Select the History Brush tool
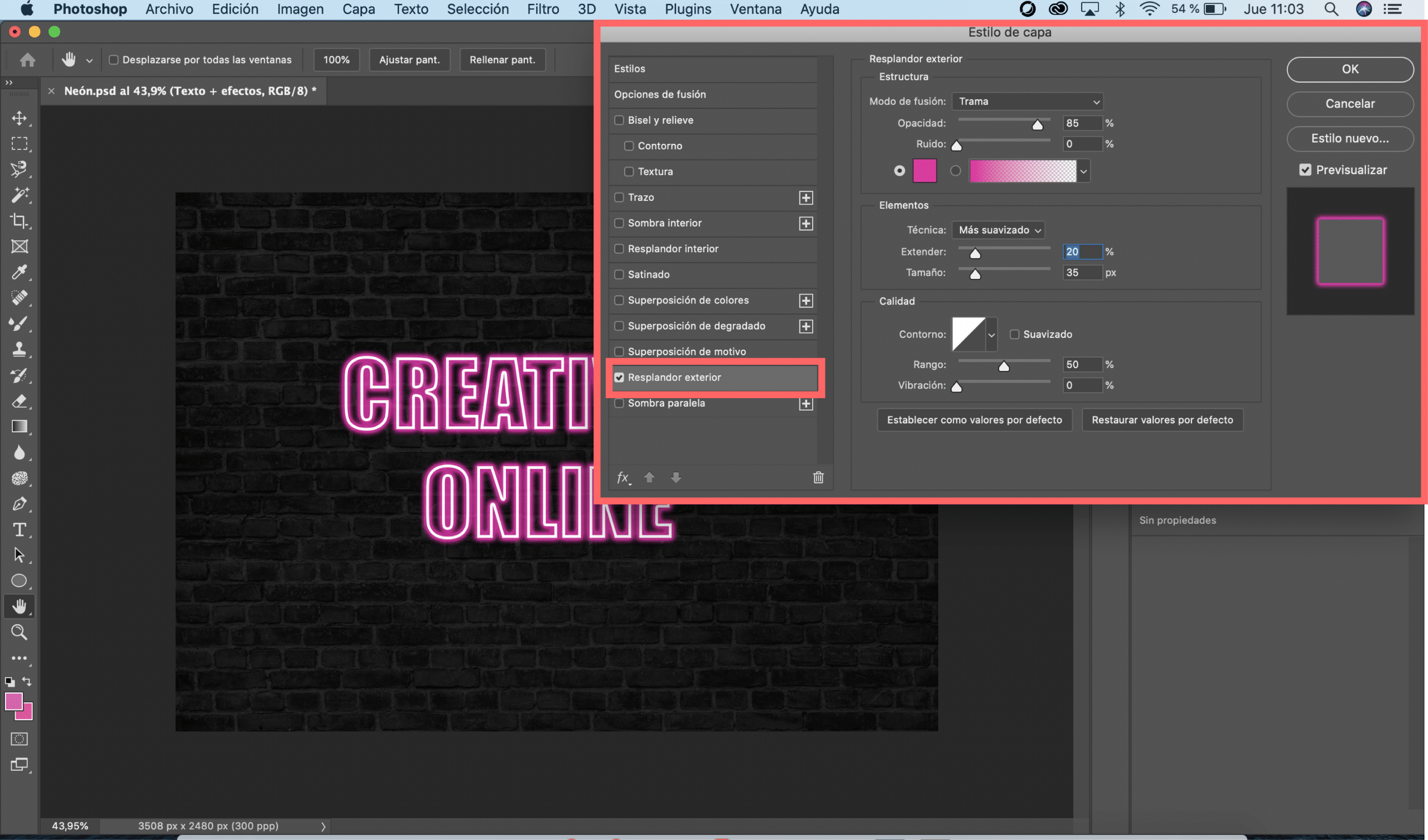The width and height of the screenshot is (1428, 840). 20,375
